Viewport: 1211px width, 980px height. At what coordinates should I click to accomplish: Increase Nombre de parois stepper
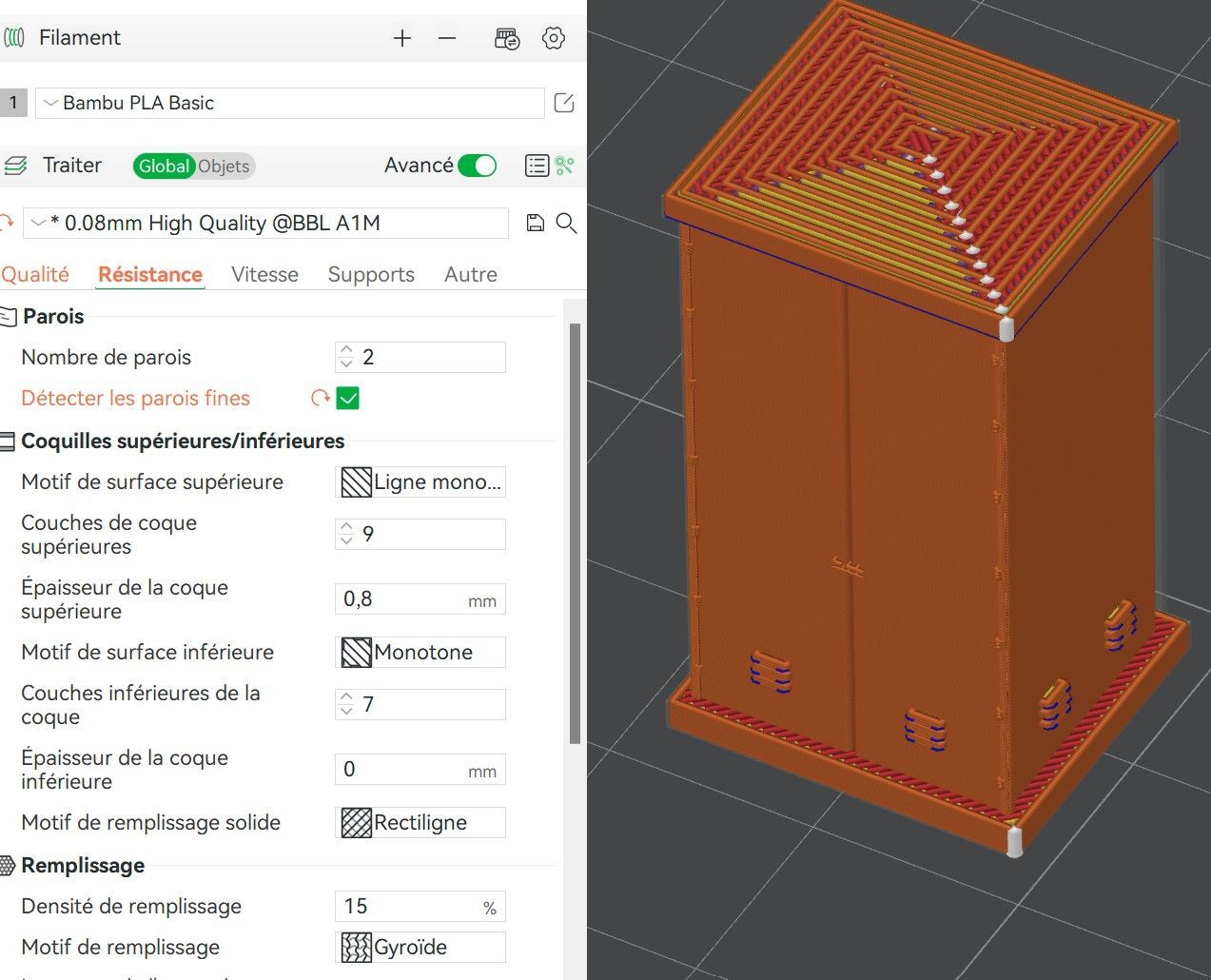346,350
